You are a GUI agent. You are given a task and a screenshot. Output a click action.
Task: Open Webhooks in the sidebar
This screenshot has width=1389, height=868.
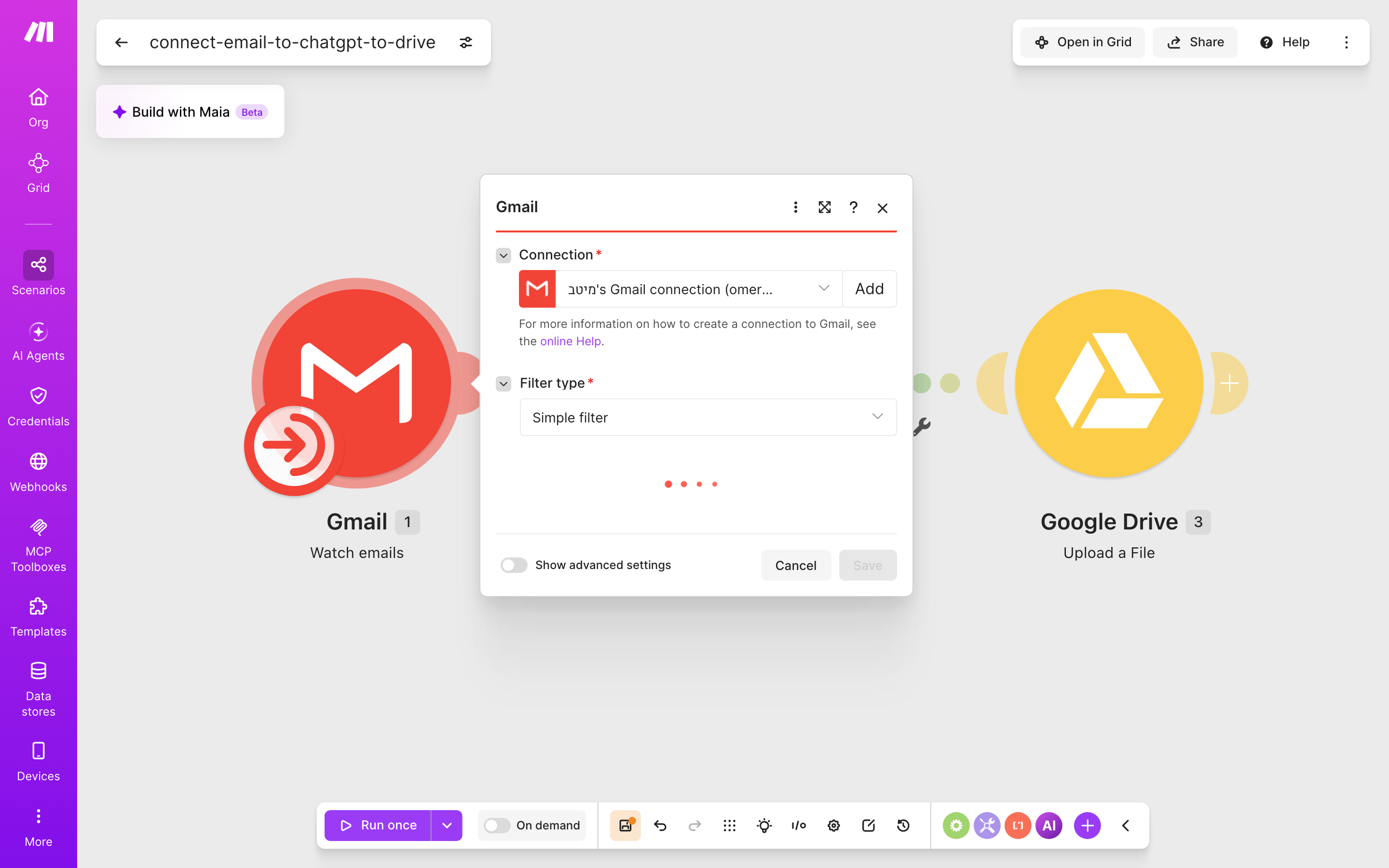pyautogui.click(x=39, y=473)
